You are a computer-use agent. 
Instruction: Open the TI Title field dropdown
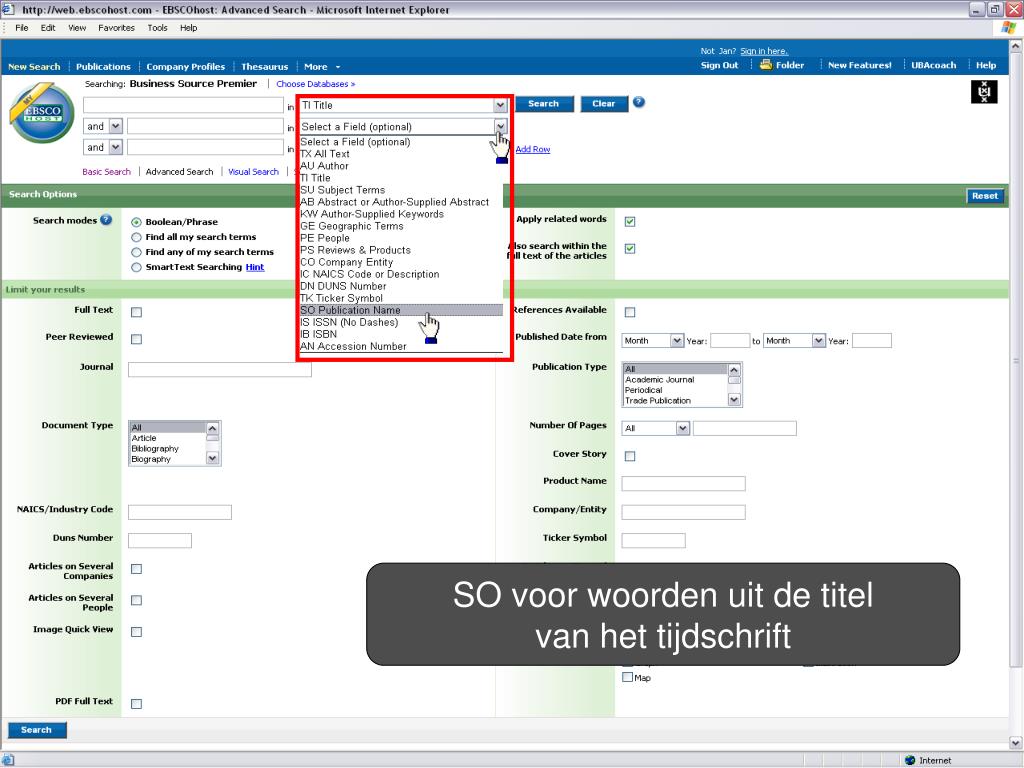[x=500, y=105]
